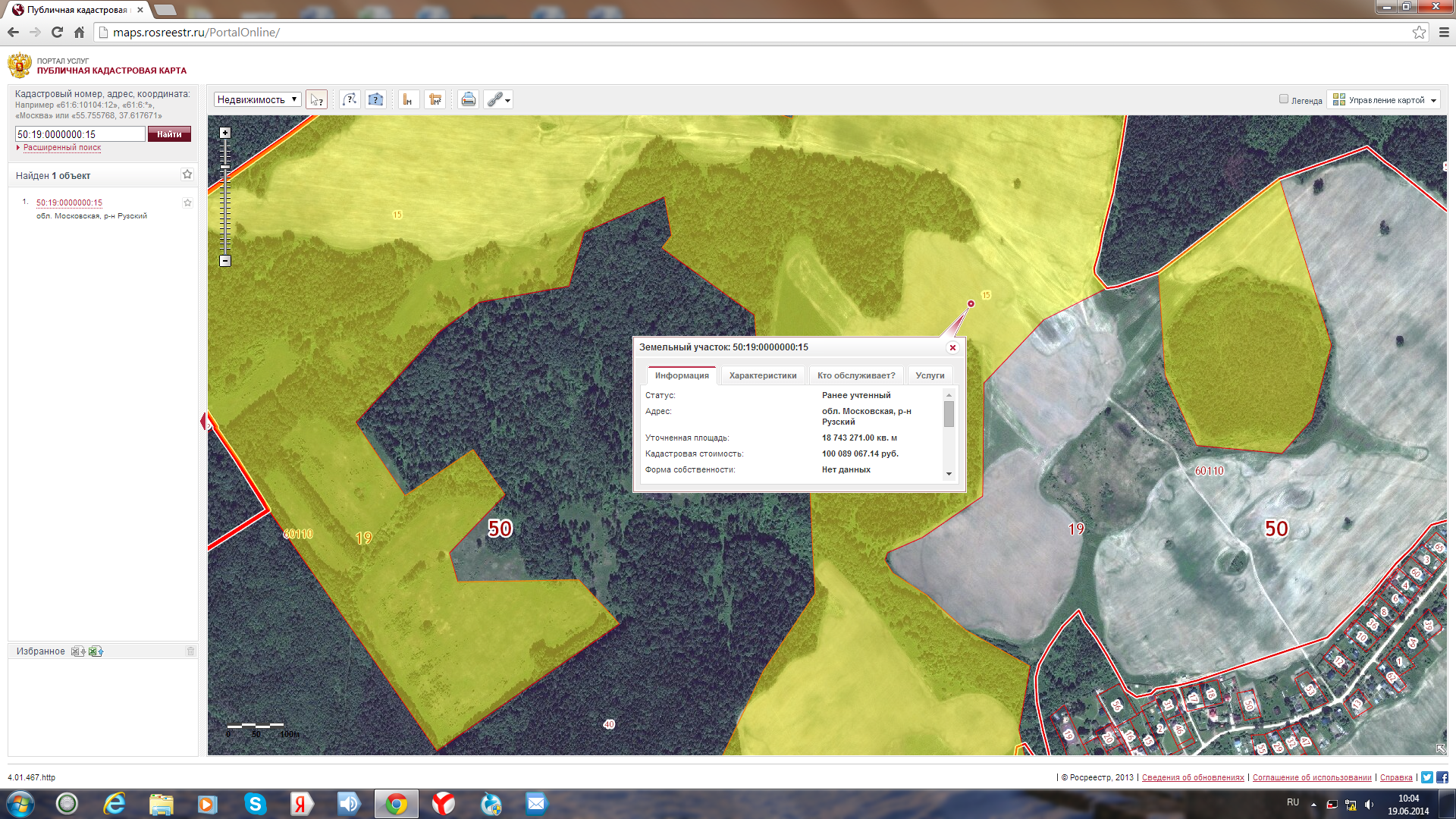
Task: Open the Услуги tab
Action: 930,375
